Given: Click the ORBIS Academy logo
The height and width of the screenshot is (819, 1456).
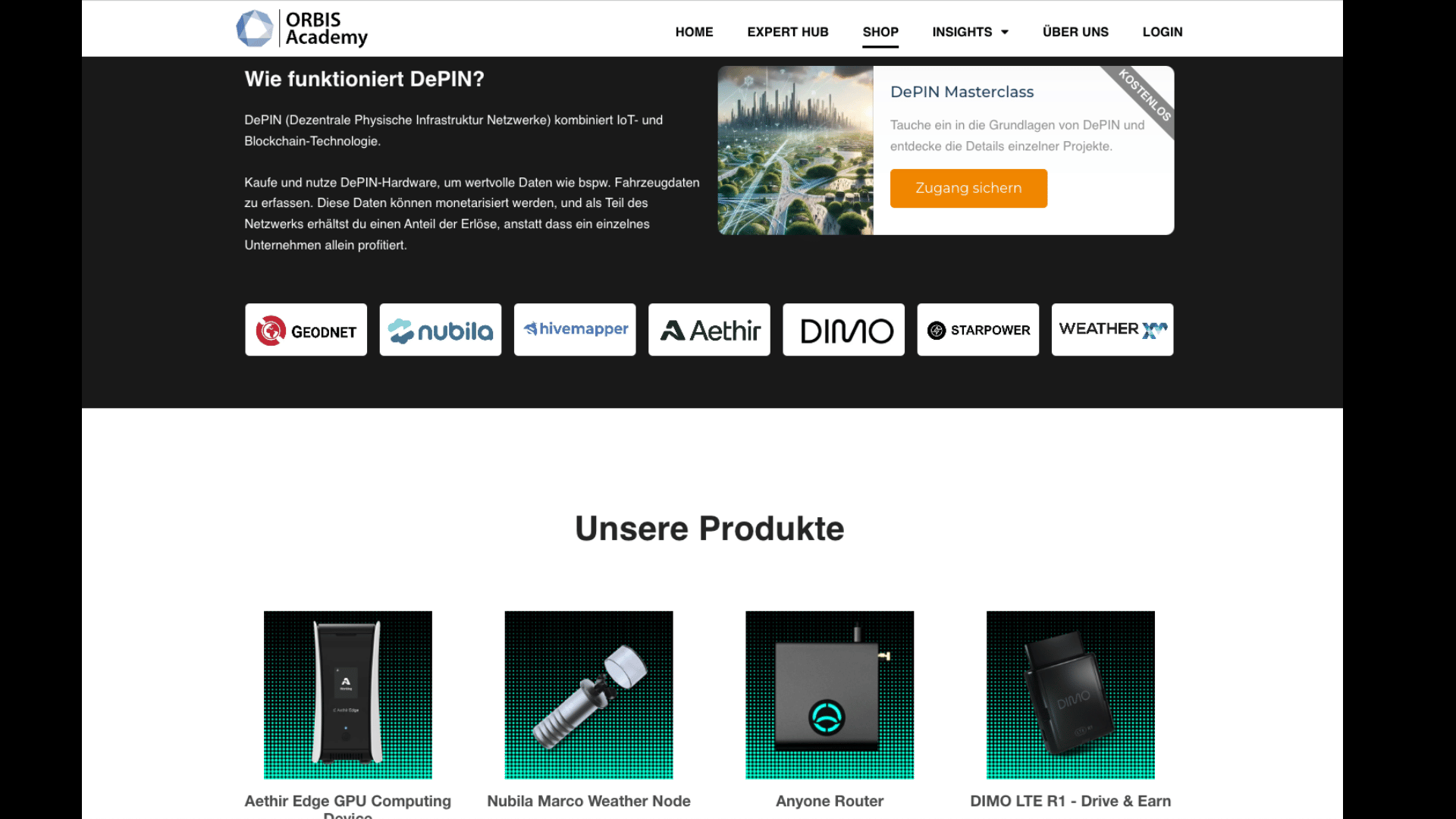Looking at the screenshot, I should pyautogui.click(x=302, y=29).
